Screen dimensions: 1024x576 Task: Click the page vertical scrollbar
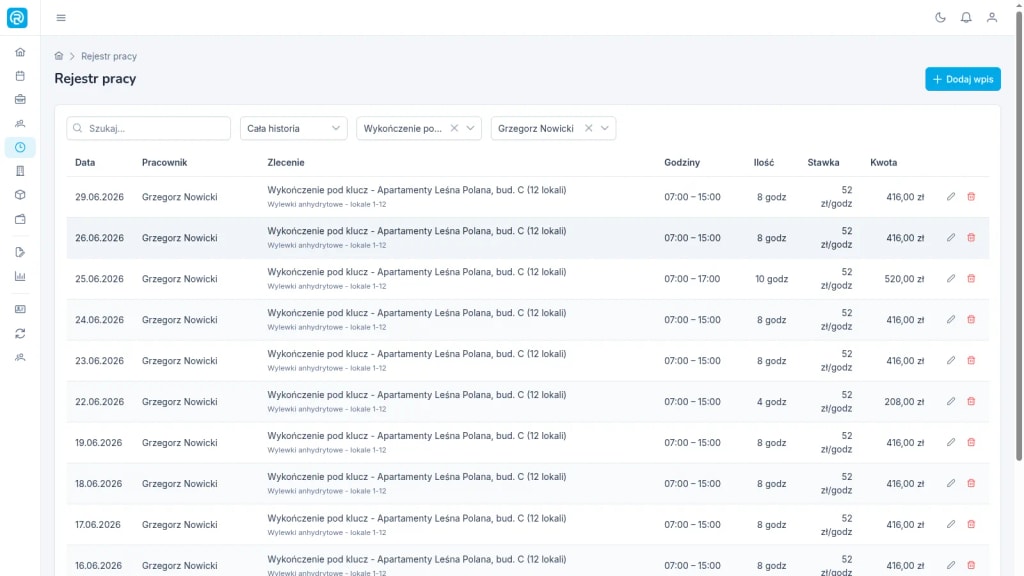click(1019, 235)
